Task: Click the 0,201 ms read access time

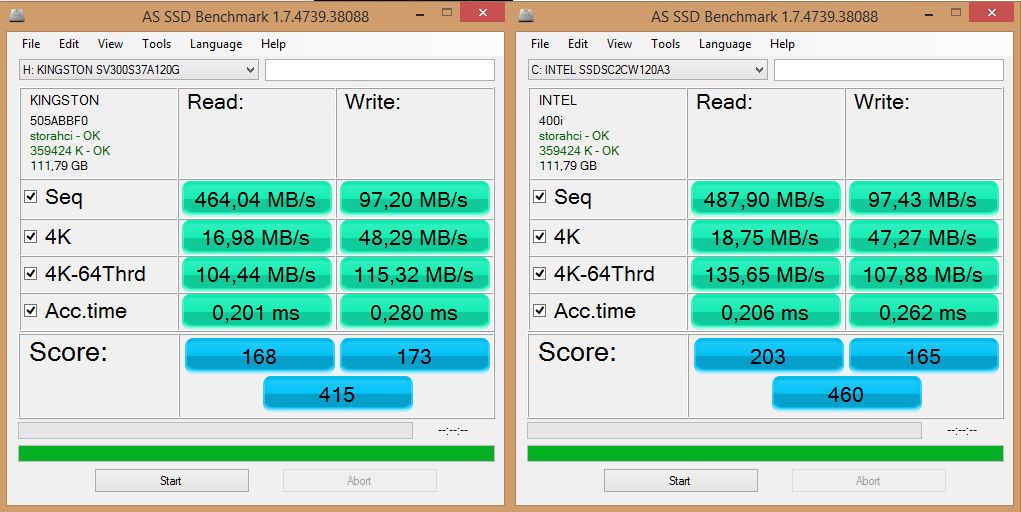Action: coord(256,312)
